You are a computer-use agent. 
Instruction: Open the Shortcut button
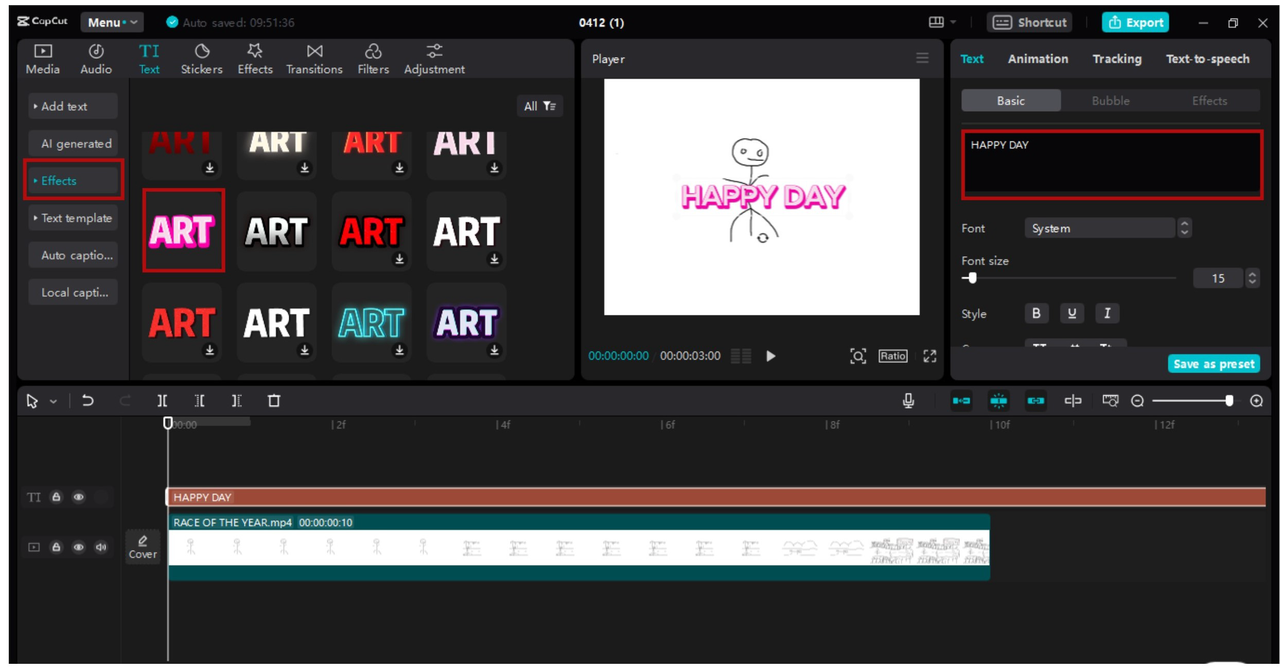tap(1029, 22)
